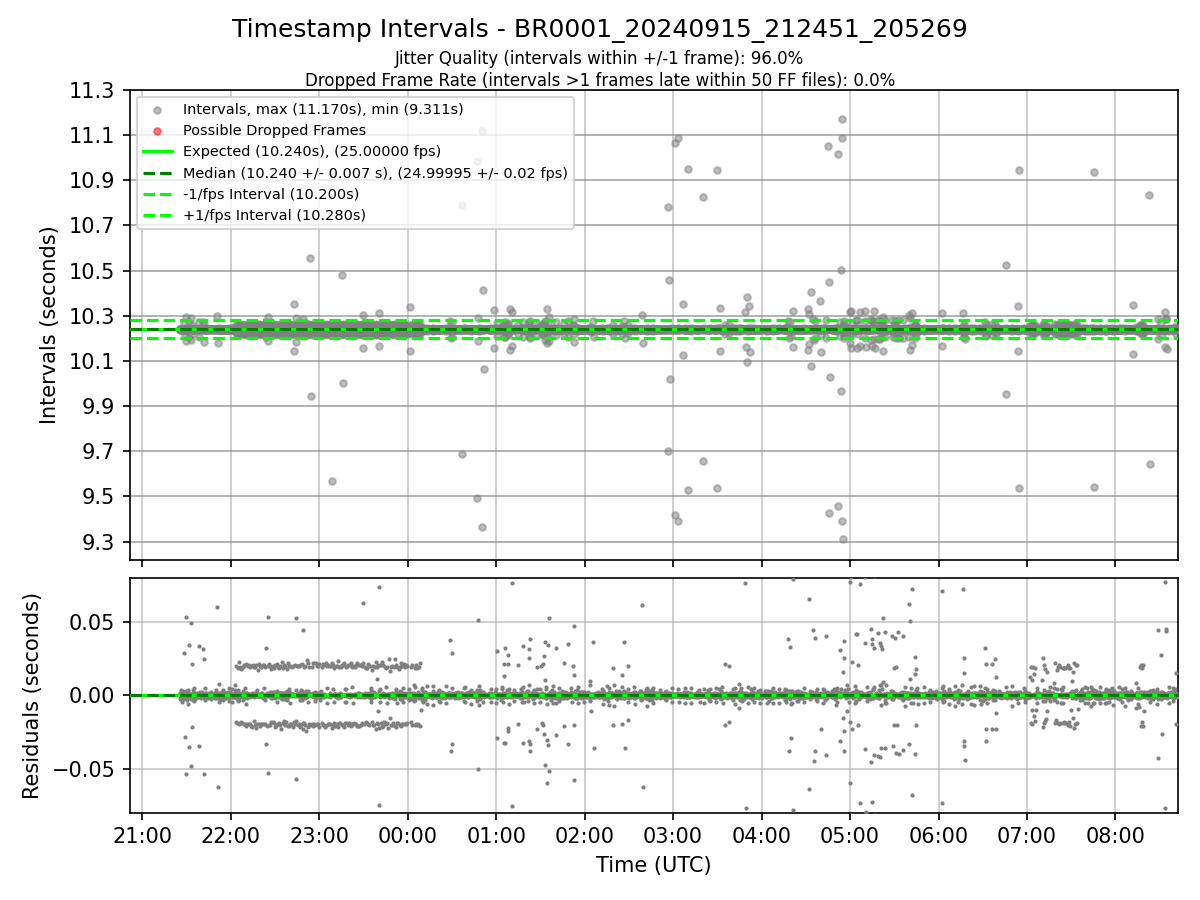Image resolution: width=1200 pixels, height=900 pixels.
Task: Click the highest interval data point near 11.17s
Action: pos(842,120)
